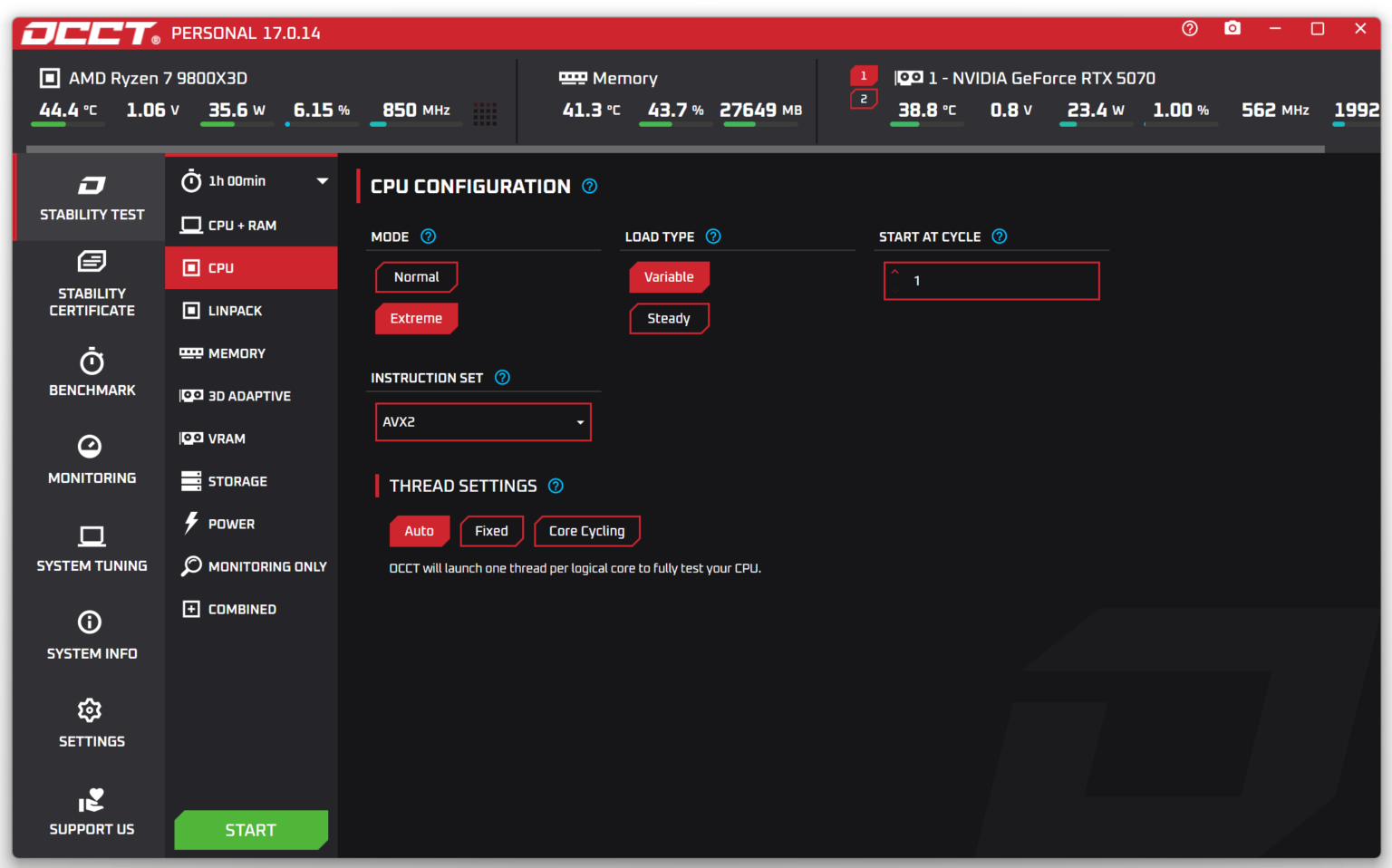Viewport: 1392px width, 868px height.
Task: Select GPU number 1 badge
Action: (864, 76)
